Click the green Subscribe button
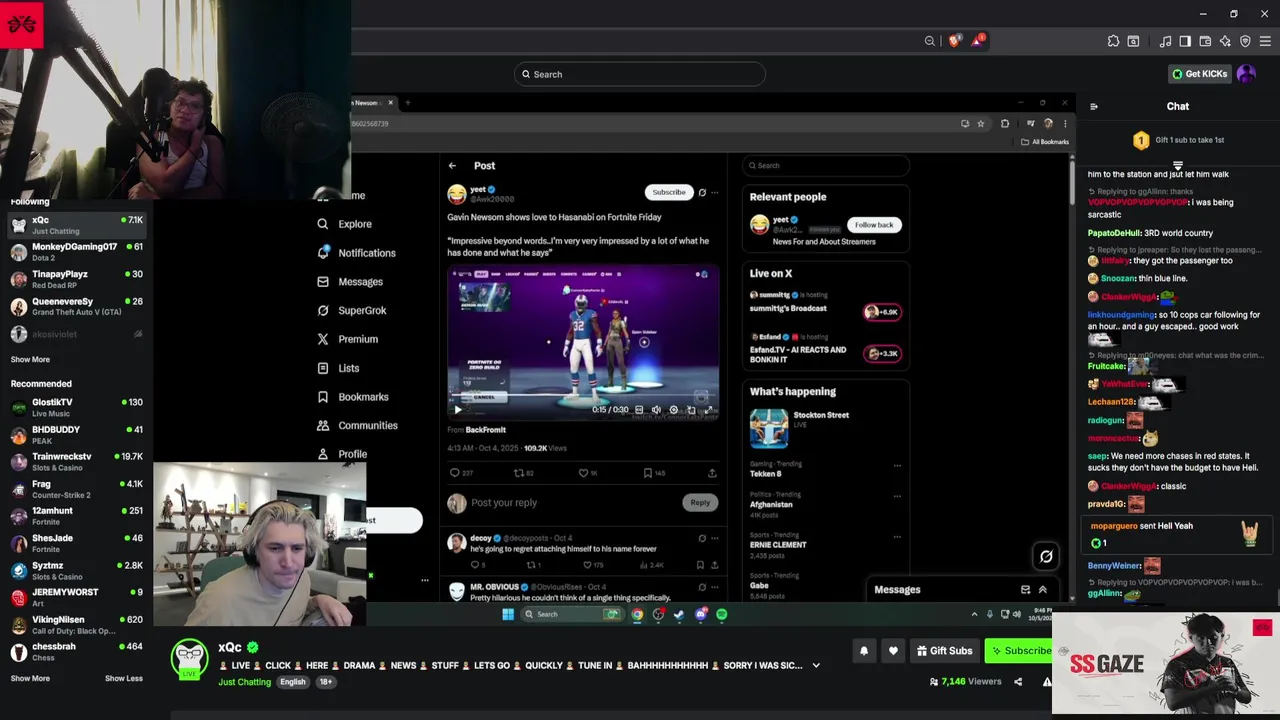Viewport: 1280px width, 720px height. (1019, 651)
